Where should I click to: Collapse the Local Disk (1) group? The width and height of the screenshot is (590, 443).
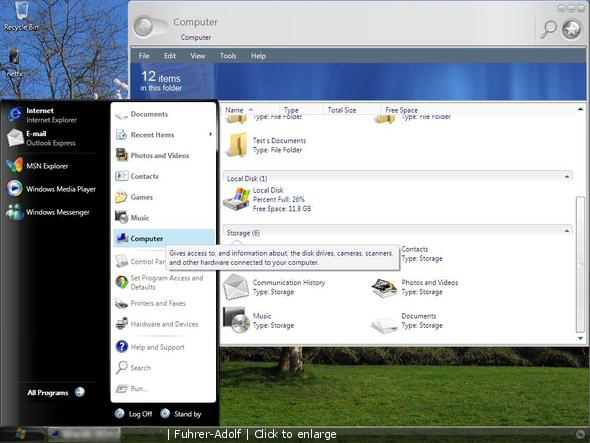tap(567, 177)
